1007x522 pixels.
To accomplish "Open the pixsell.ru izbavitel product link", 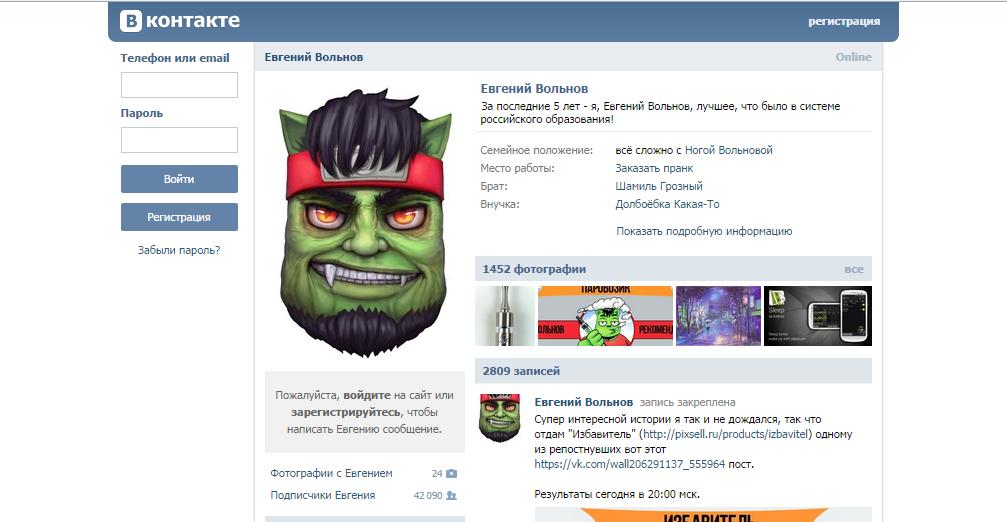I will click(727, 434).
